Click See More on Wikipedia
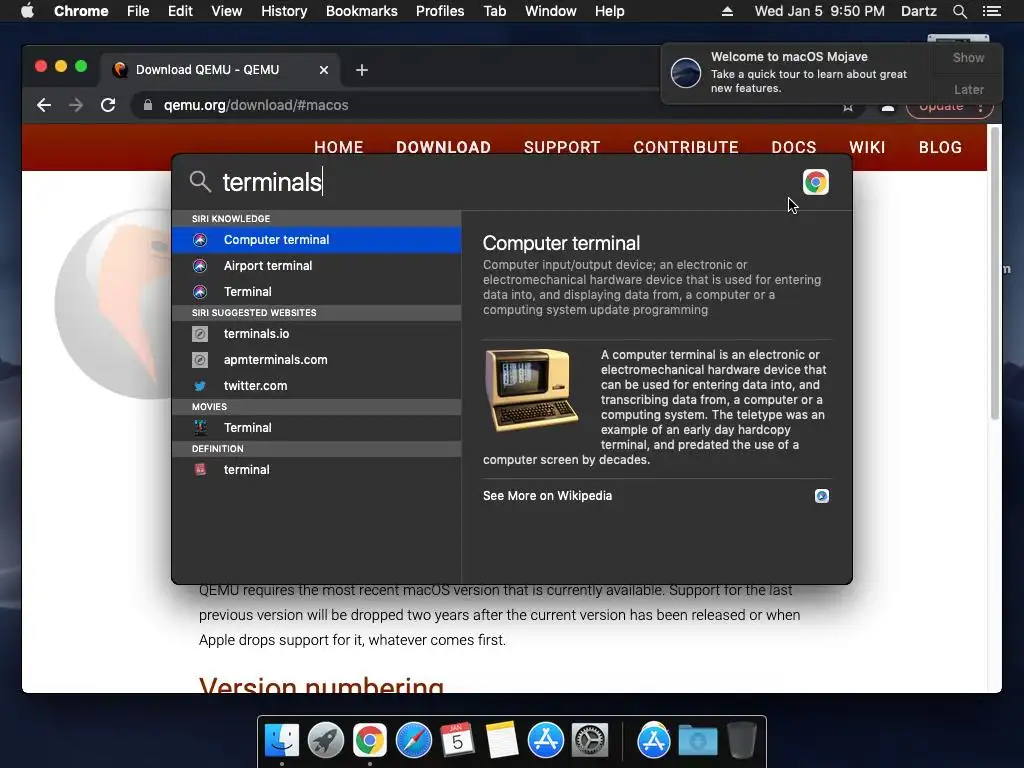The image size is (1024, 768). 547,496
